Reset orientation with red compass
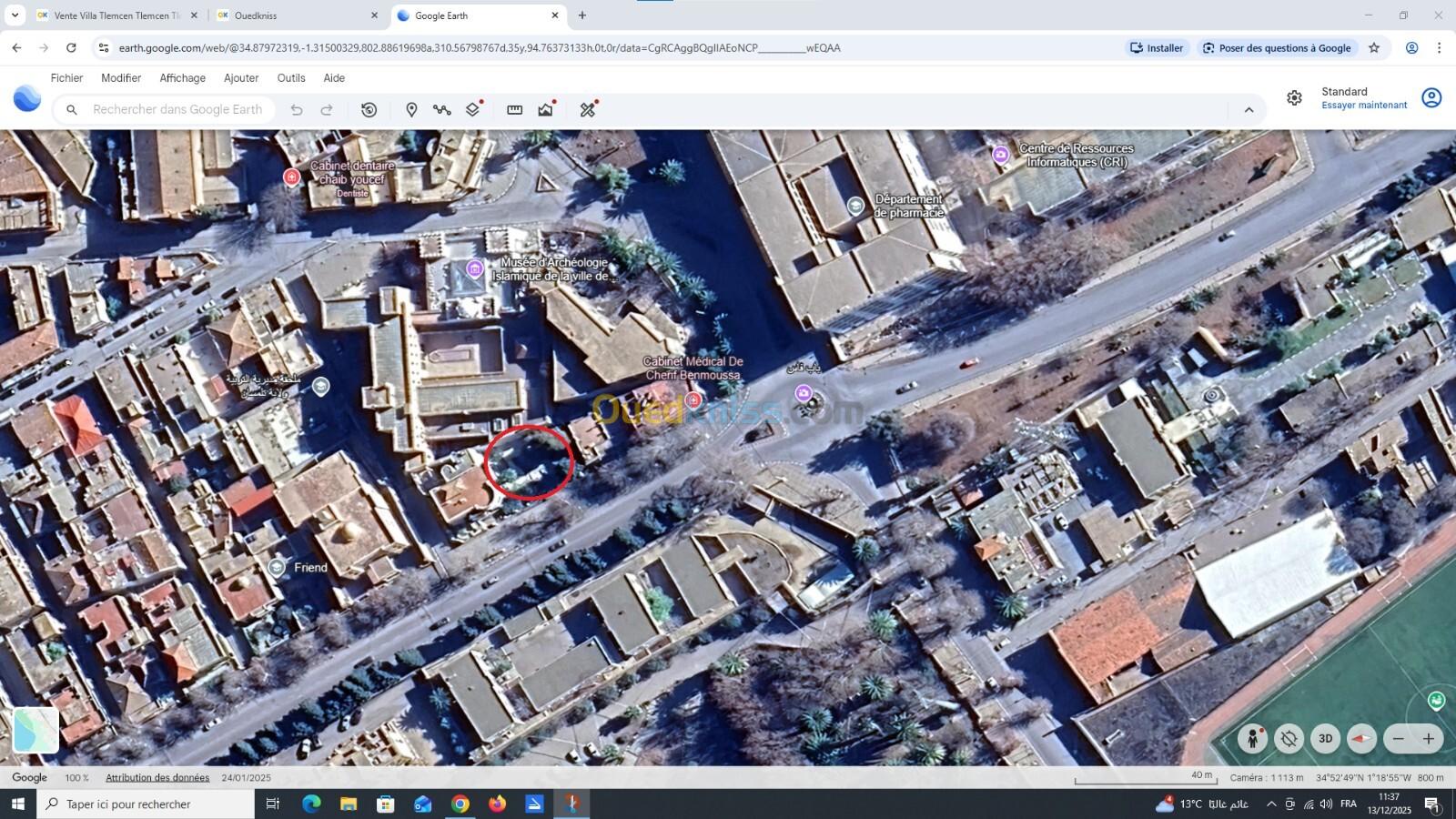This screenshot has height=819, width=1456. pos(1361,738)
